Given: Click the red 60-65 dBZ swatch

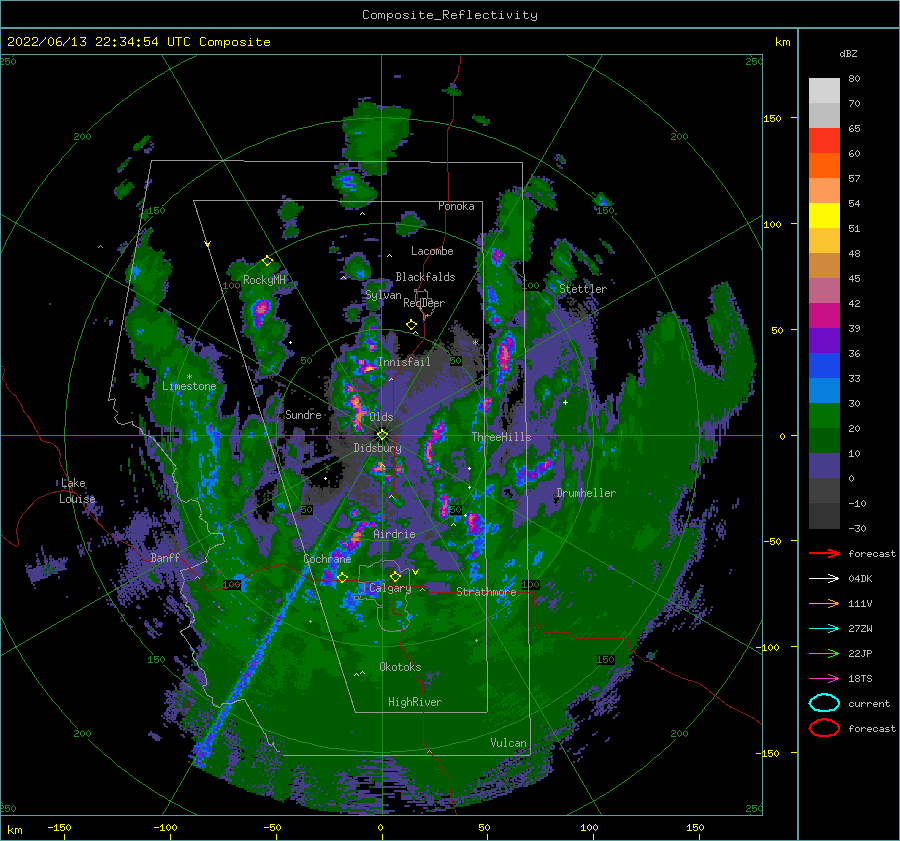Looking at the screenshot, I should pyautogui.click(x=824, y=141).
